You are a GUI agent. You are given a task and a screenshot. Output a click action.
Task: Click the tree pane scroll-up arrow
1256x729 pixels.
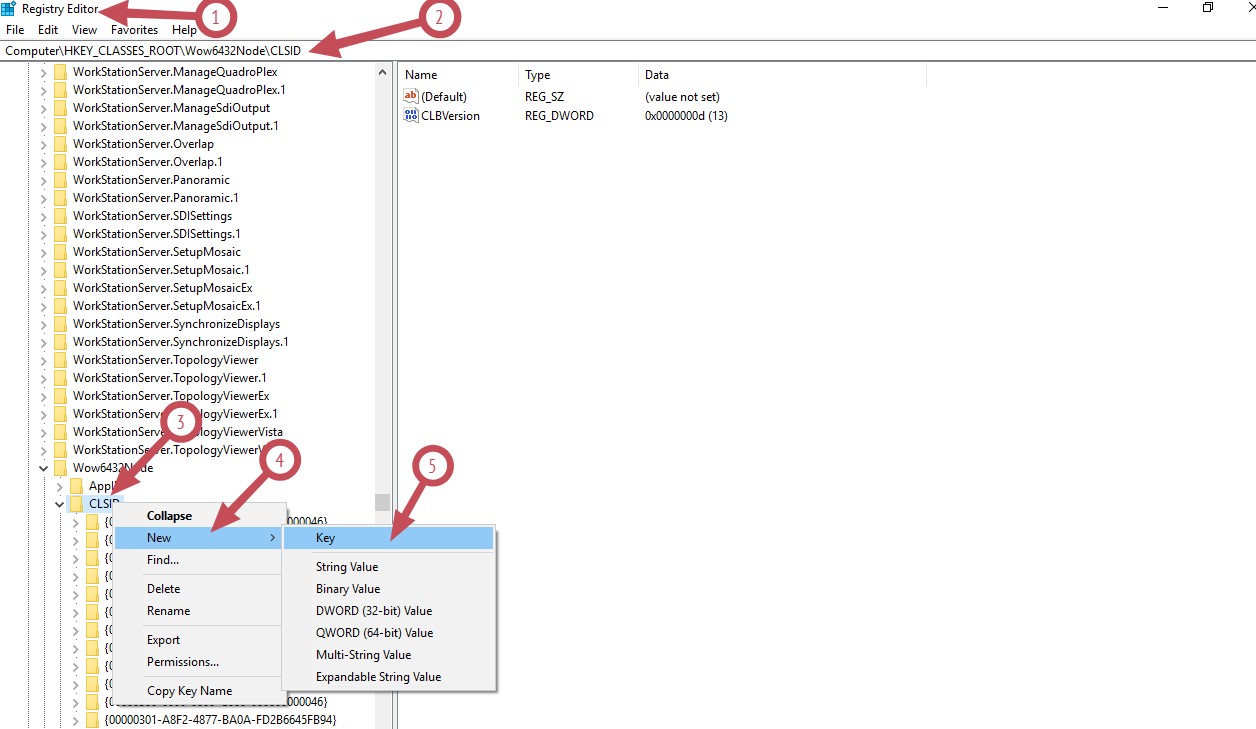coord(382,72)
